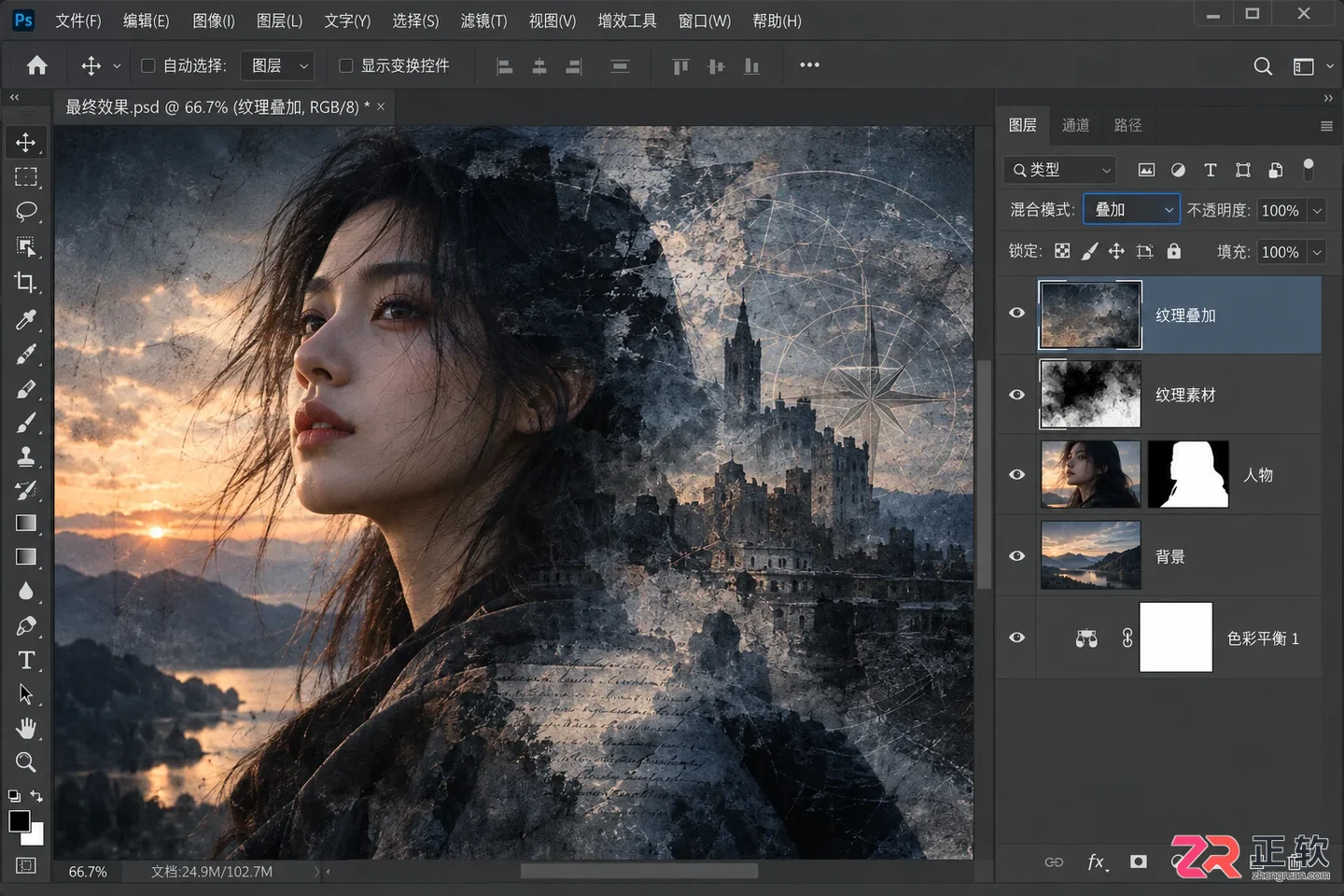Open the 文件(F) menu
Viewport: 1344px width, 896px height.
tap(77, 21)
